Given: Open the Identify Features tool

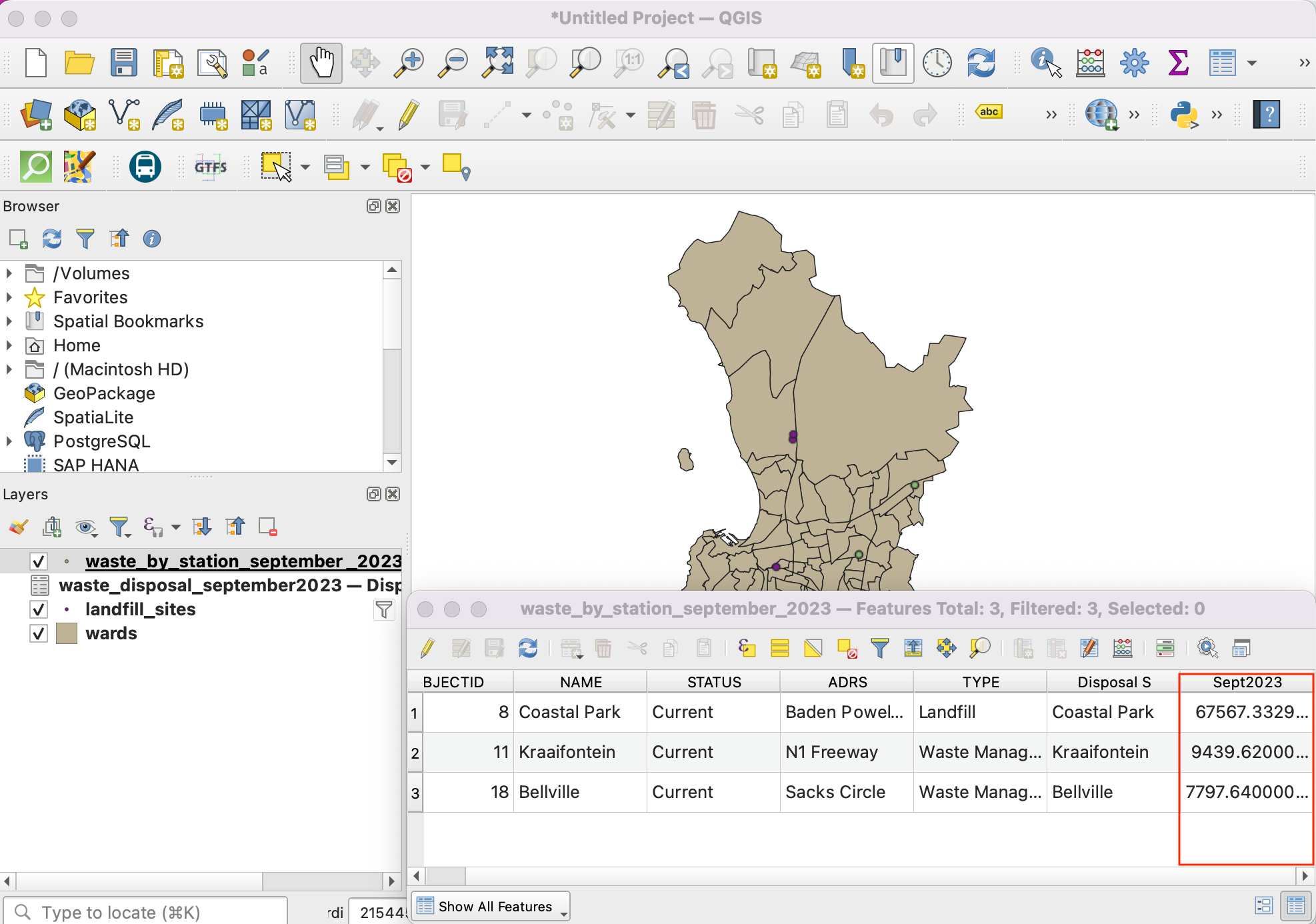Looking at the screenshot, I should click(x=1045, y=63).
